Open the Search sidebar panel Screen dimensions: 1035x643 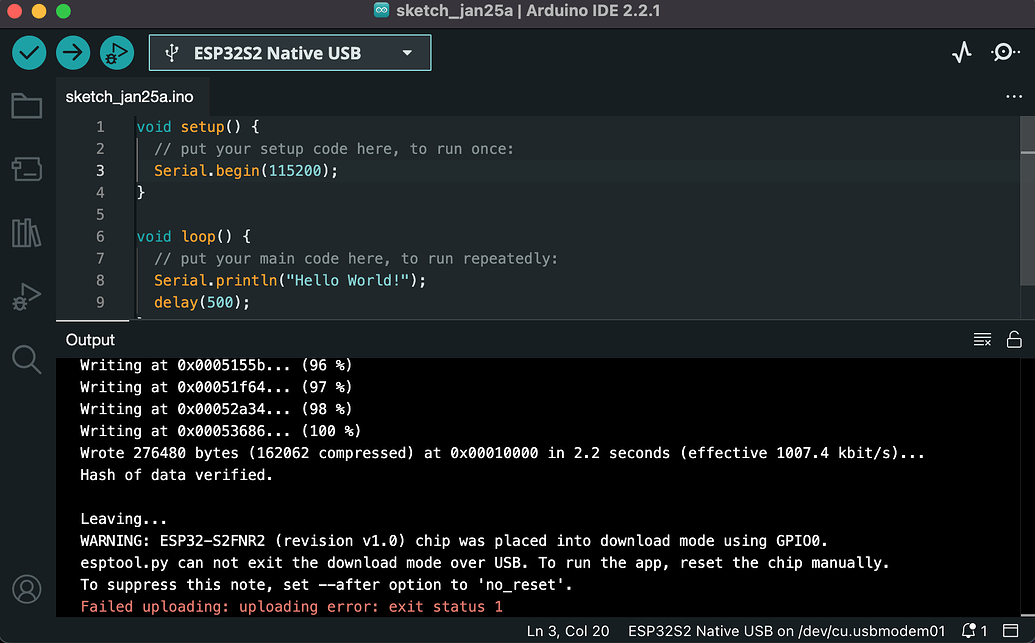[x=26, y=359]
